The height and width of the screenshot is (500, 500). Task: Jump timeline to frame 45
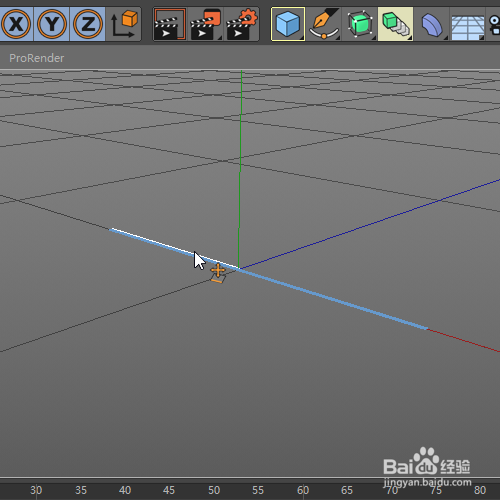[169, 490]
